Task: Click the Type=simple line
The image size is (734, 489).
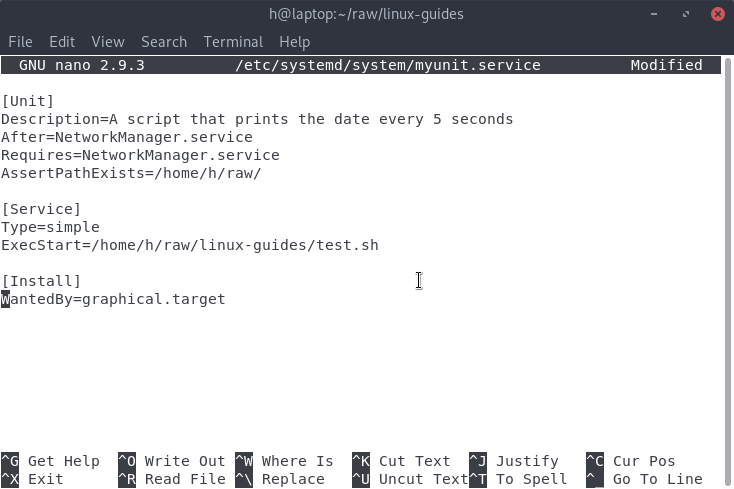Action: 51,227
